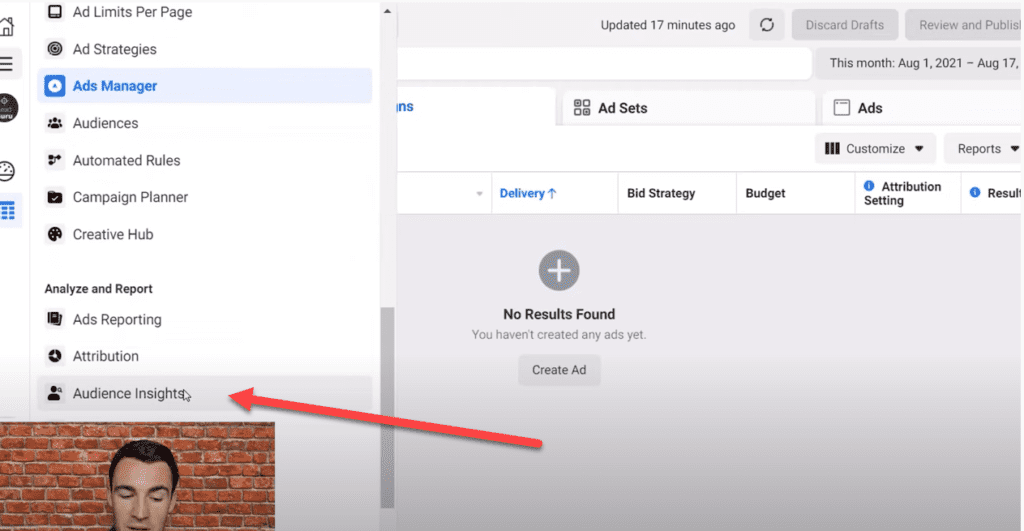This screenshot has width=1024, height=531.
Task: Click the 'You haven't created any ads yet.' text
Action: [x=559, y=334]
